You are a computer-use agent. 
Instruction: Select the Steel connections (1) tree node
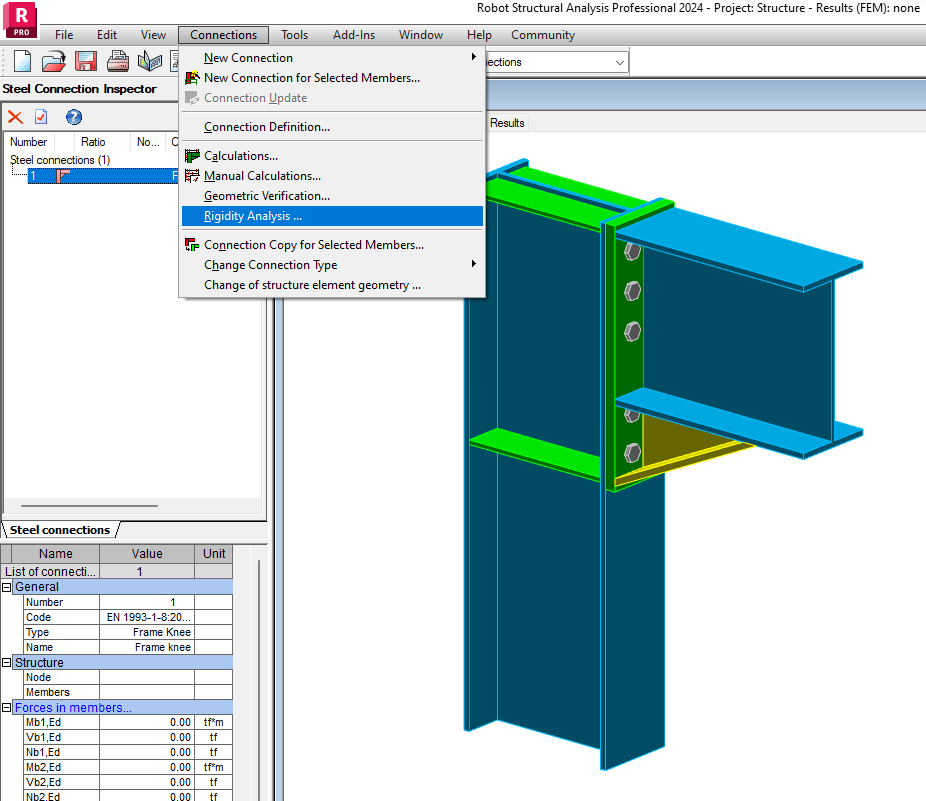coord(60,160)
